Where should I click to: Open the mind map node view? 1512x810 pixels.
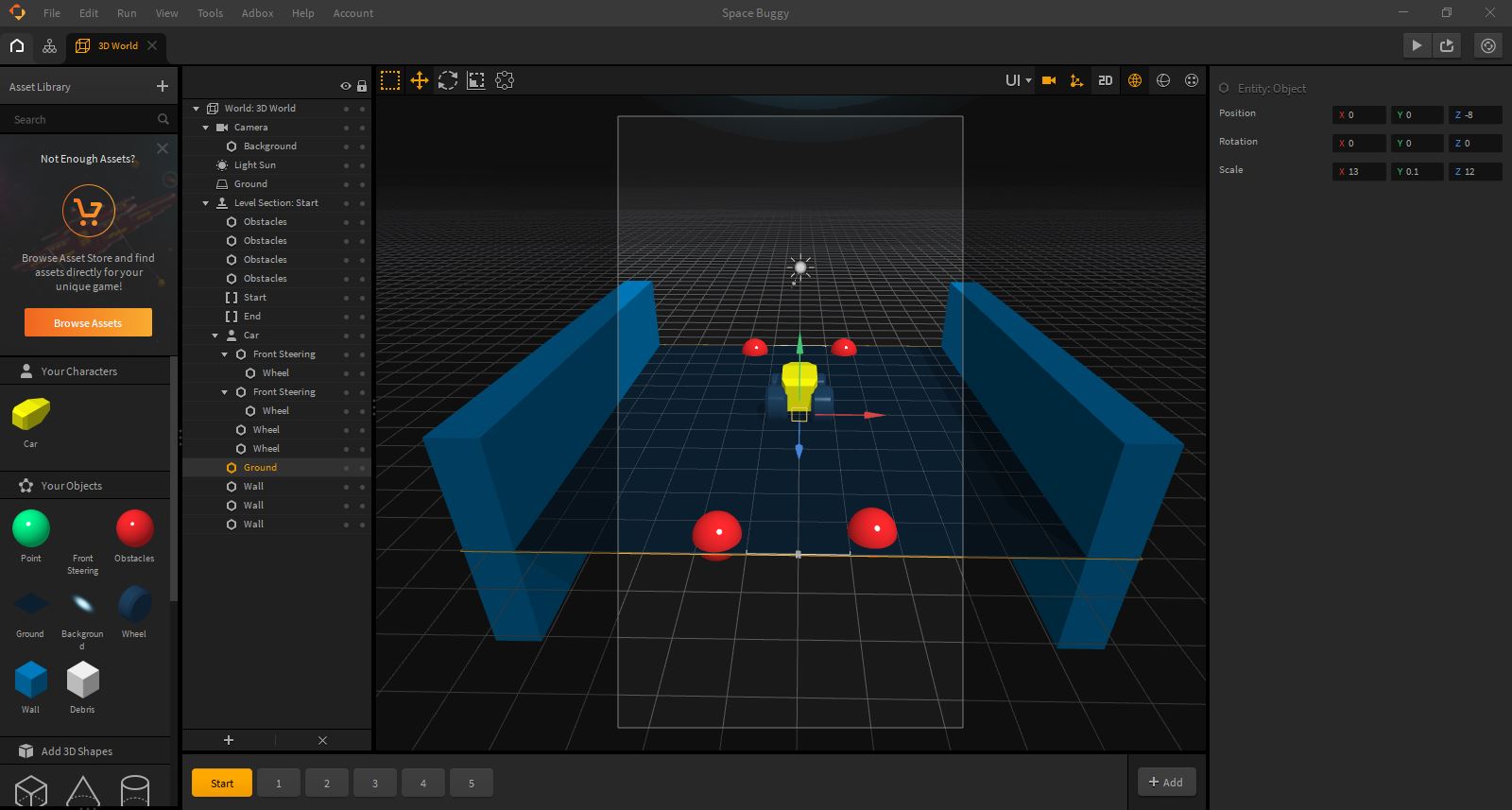coord(49,45)
